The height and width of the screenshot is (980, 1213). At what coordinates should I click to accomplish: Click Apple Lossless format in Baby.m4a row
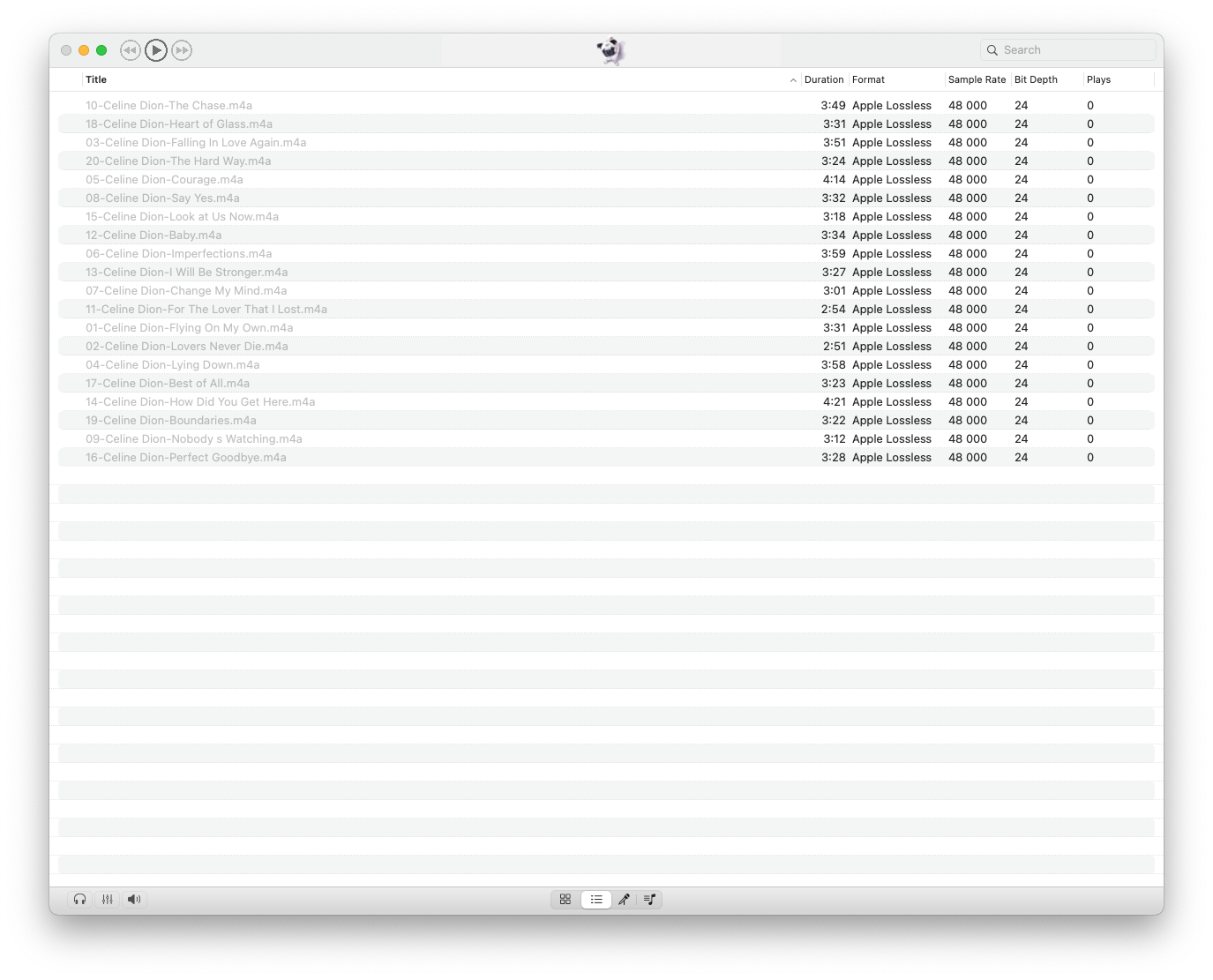click(x=892, y=236)
